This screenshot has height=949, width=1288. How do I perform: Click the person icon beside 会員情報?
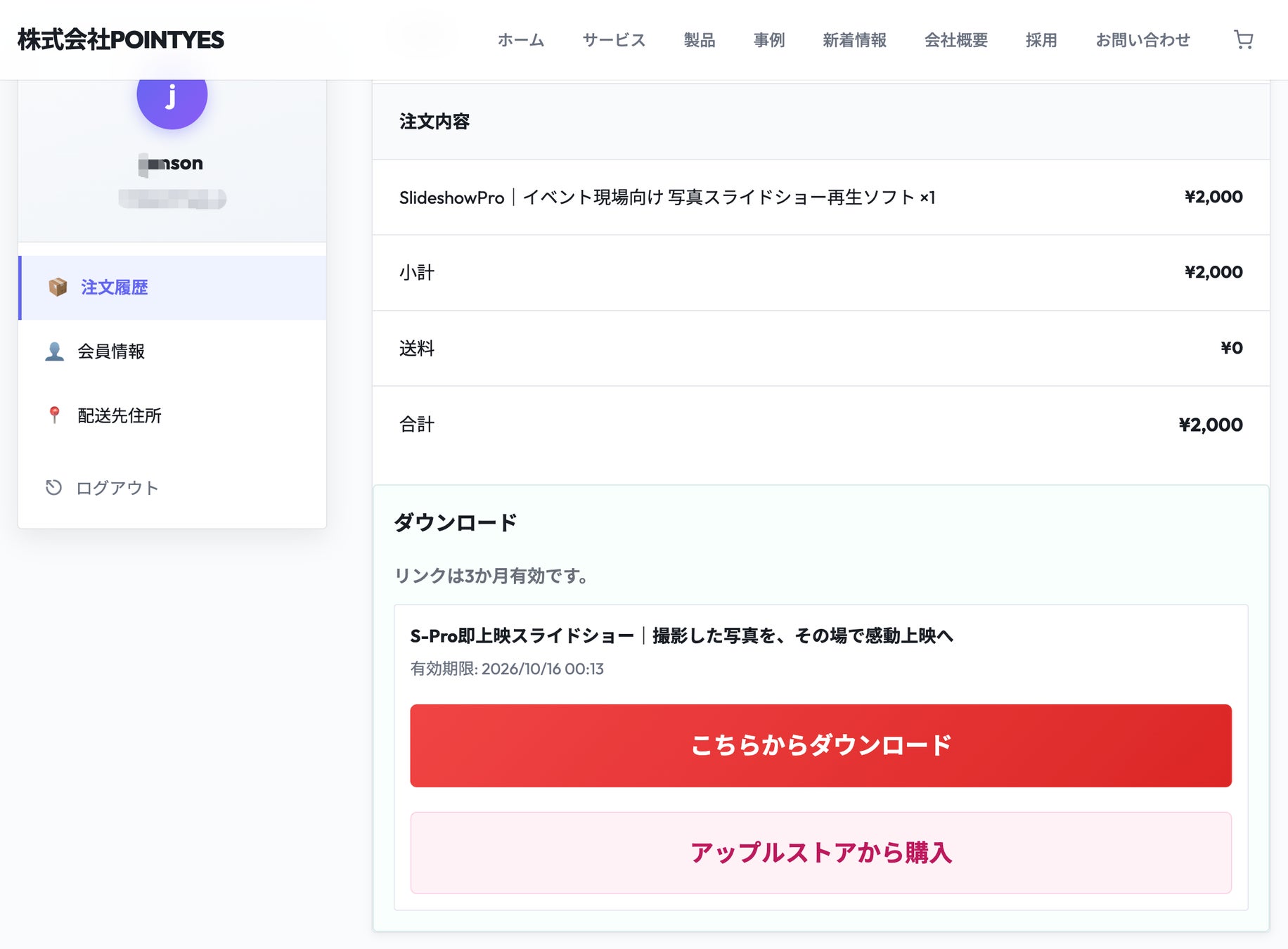coord(54,351)
